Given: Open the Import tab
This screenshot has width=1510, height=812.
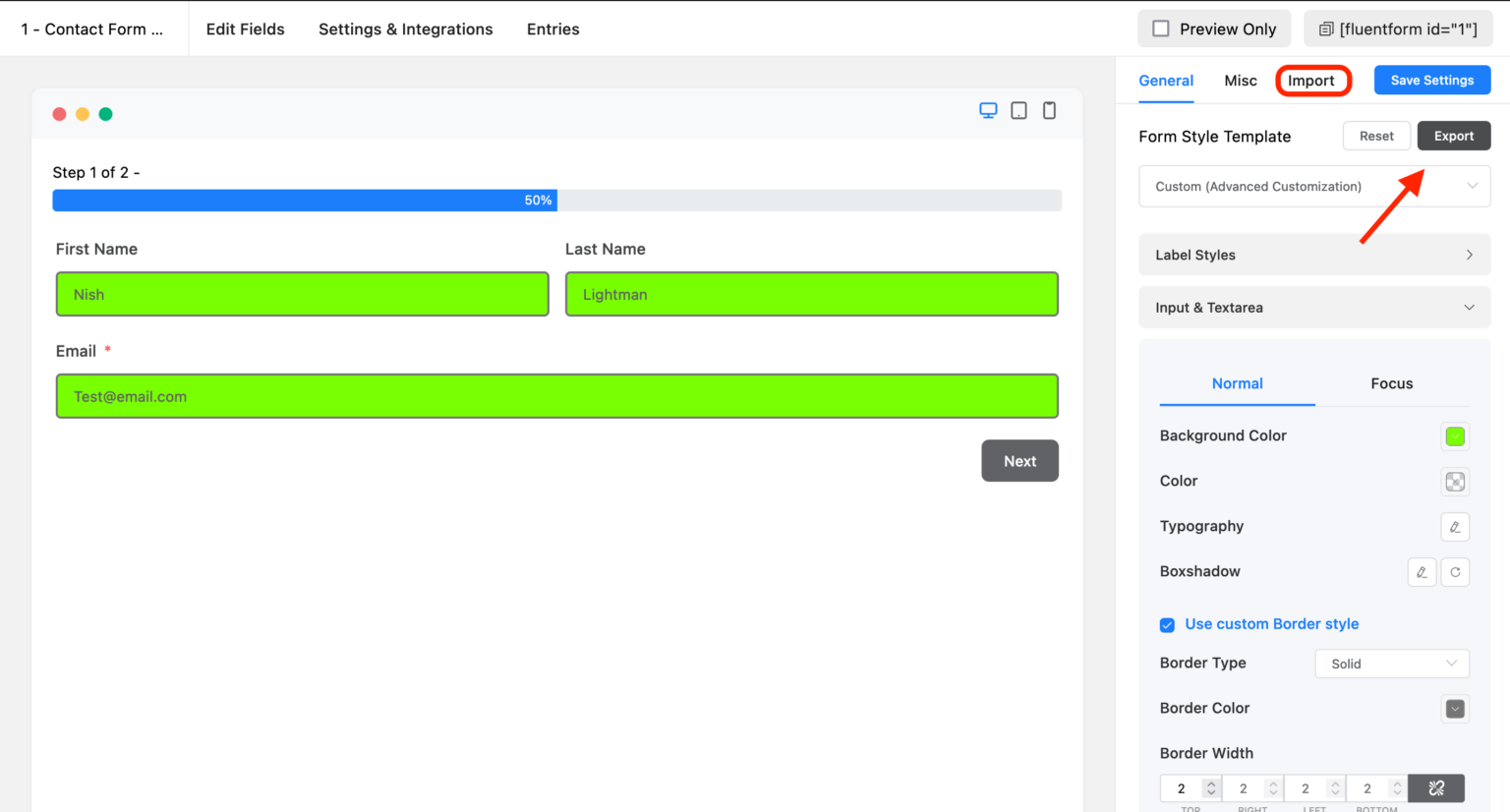Looking at the screenshot, I should click(1313, 81).
